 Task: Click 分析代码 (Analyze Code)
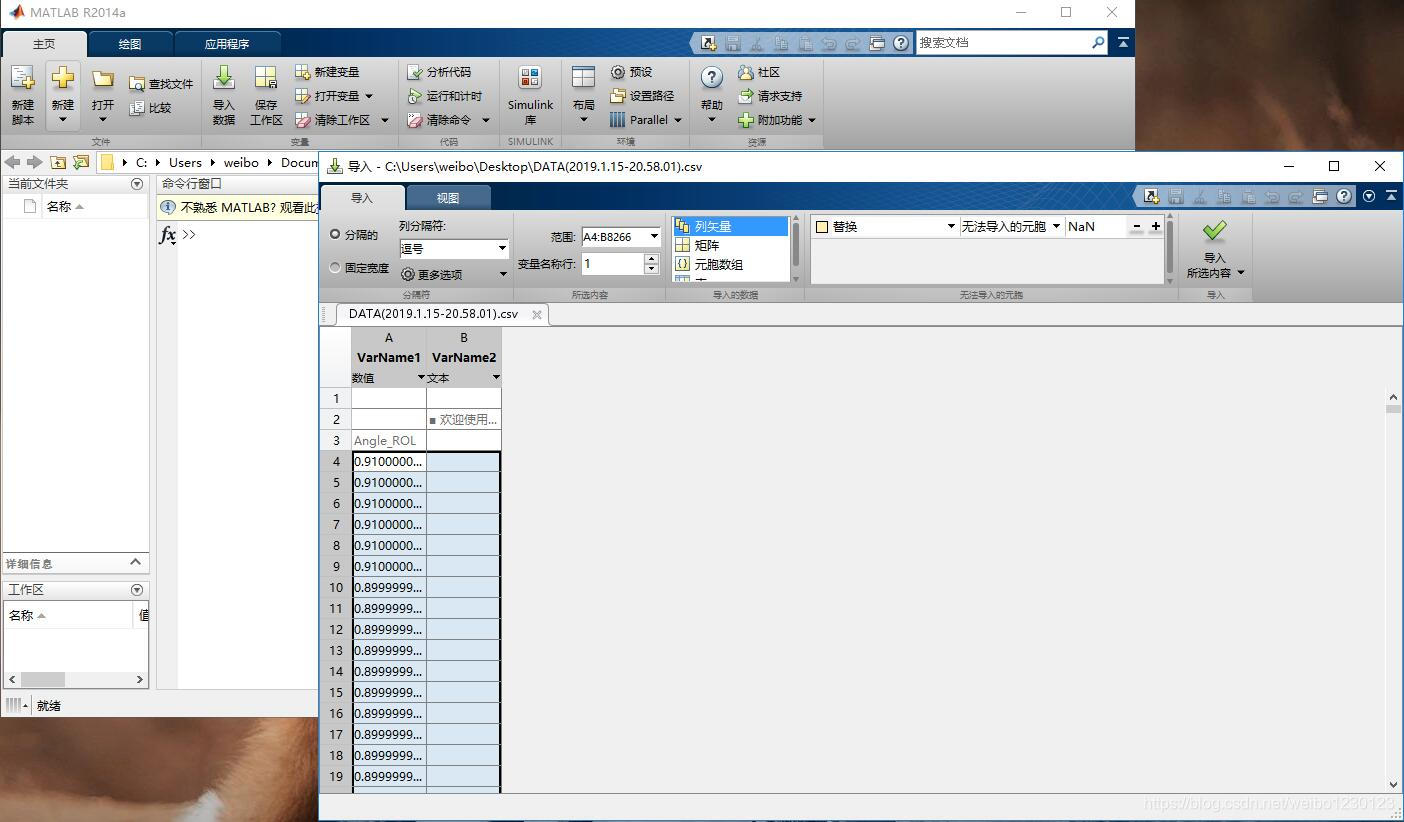439,72
